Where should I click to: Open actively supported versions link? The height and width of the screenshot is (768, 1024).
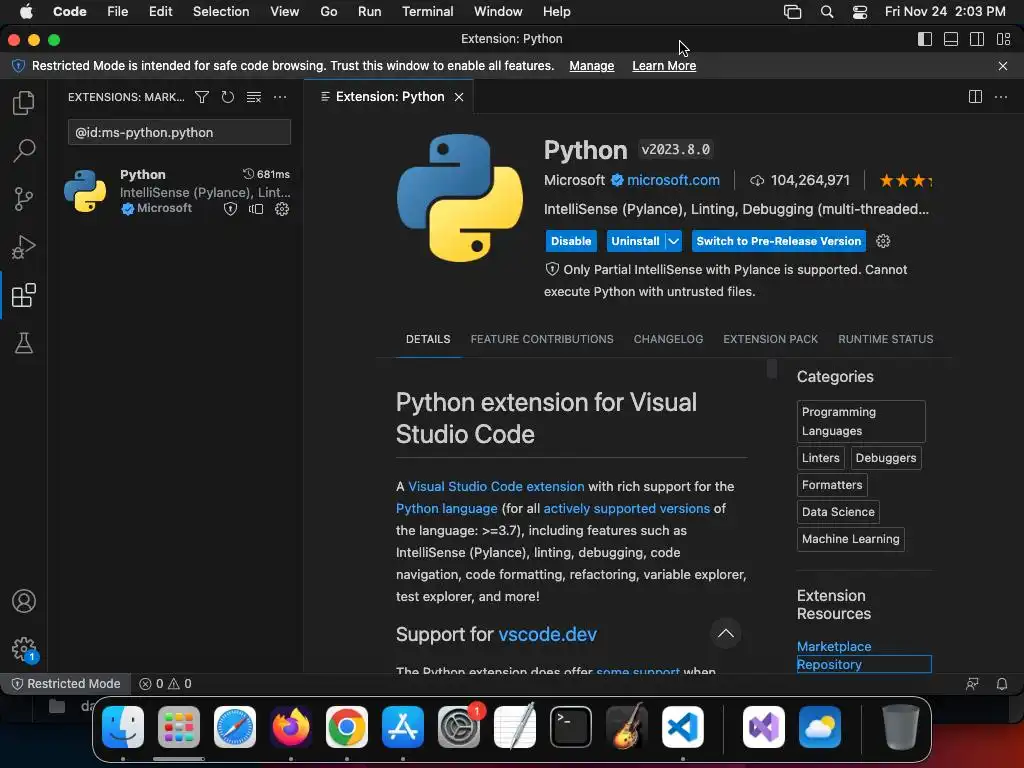click(626, 509)
